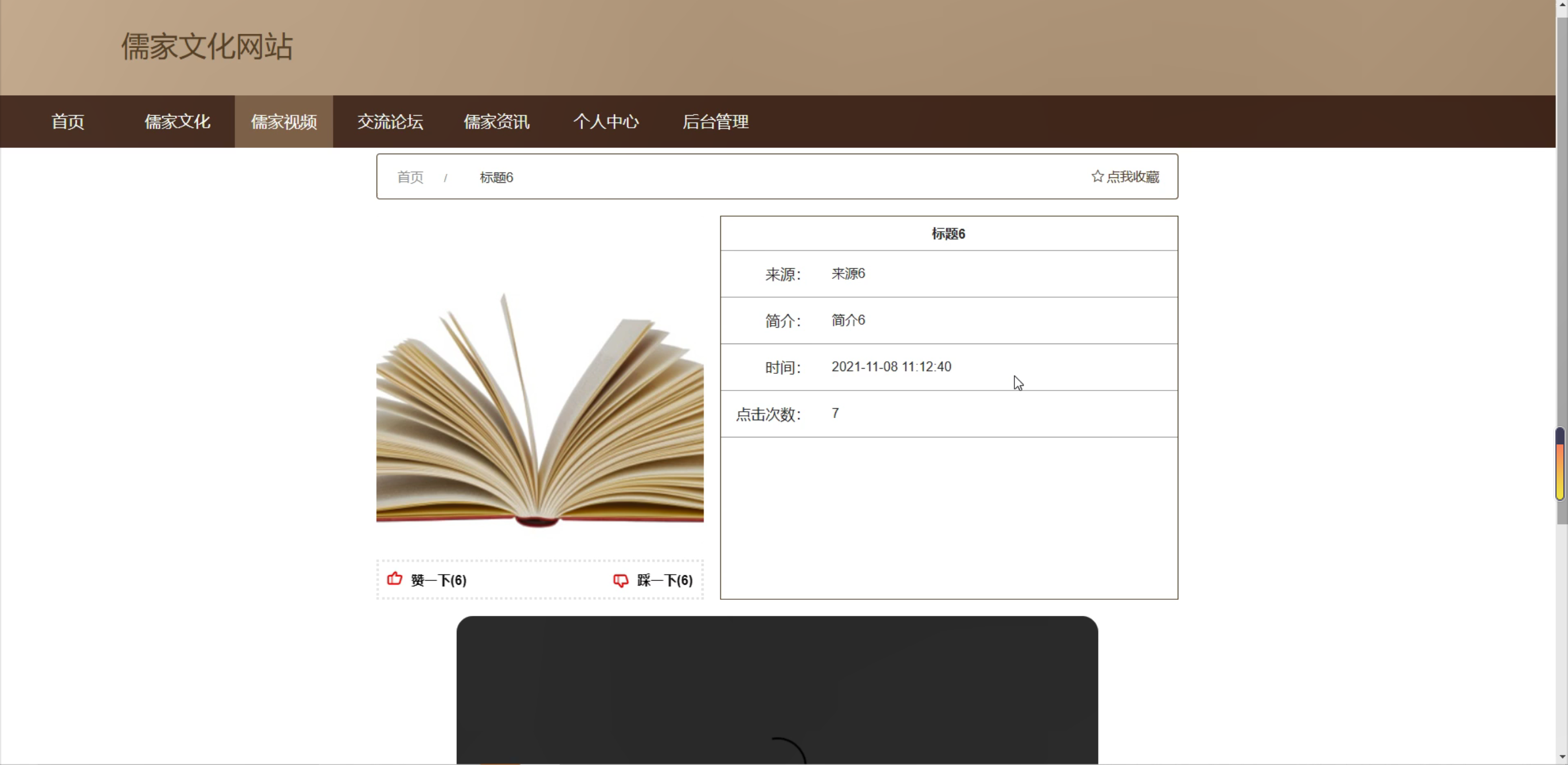Open 个人中心 personal center

click(x=606, y=122)
